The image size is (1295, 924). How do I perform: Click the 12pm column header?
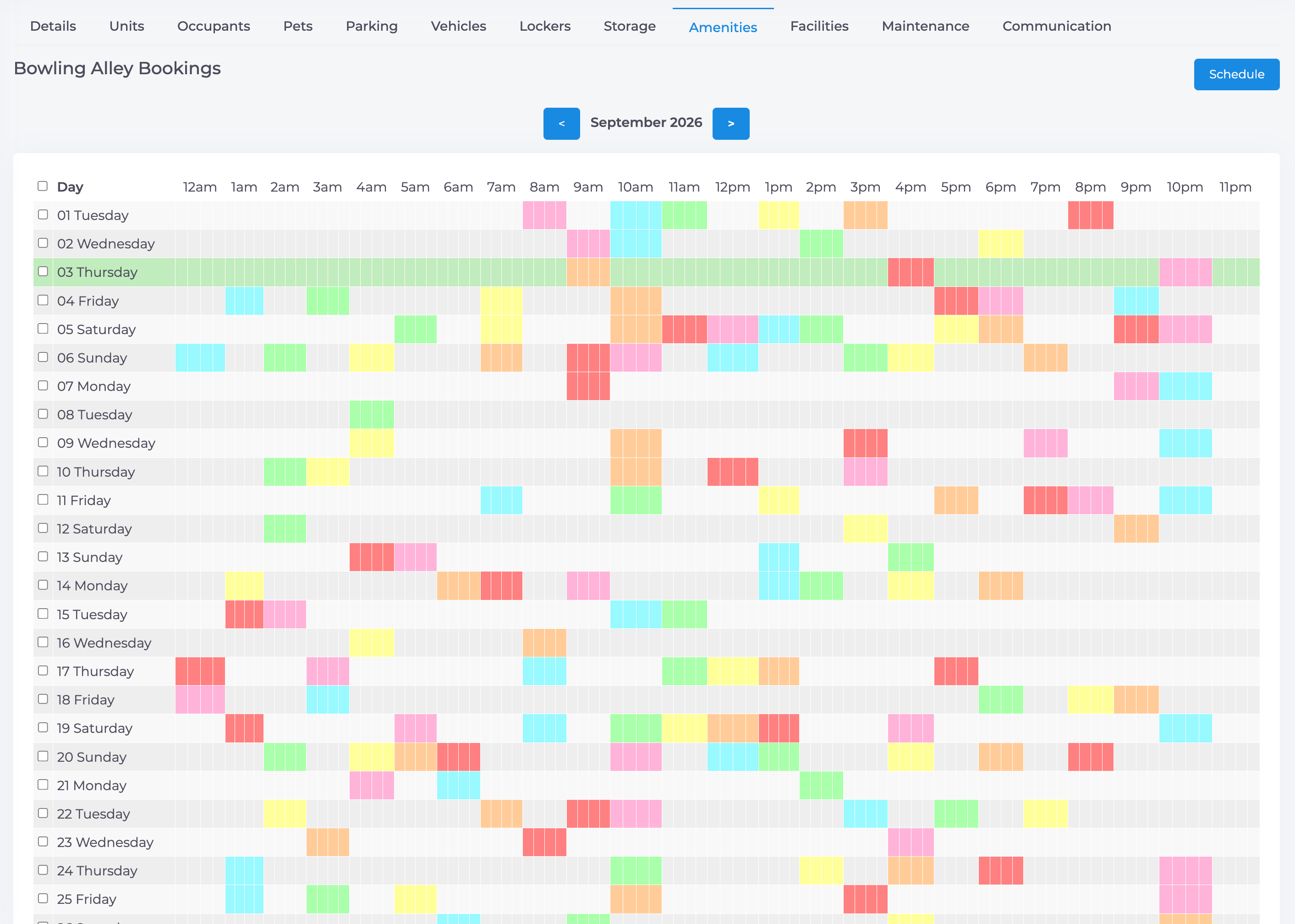pos(733,187)
